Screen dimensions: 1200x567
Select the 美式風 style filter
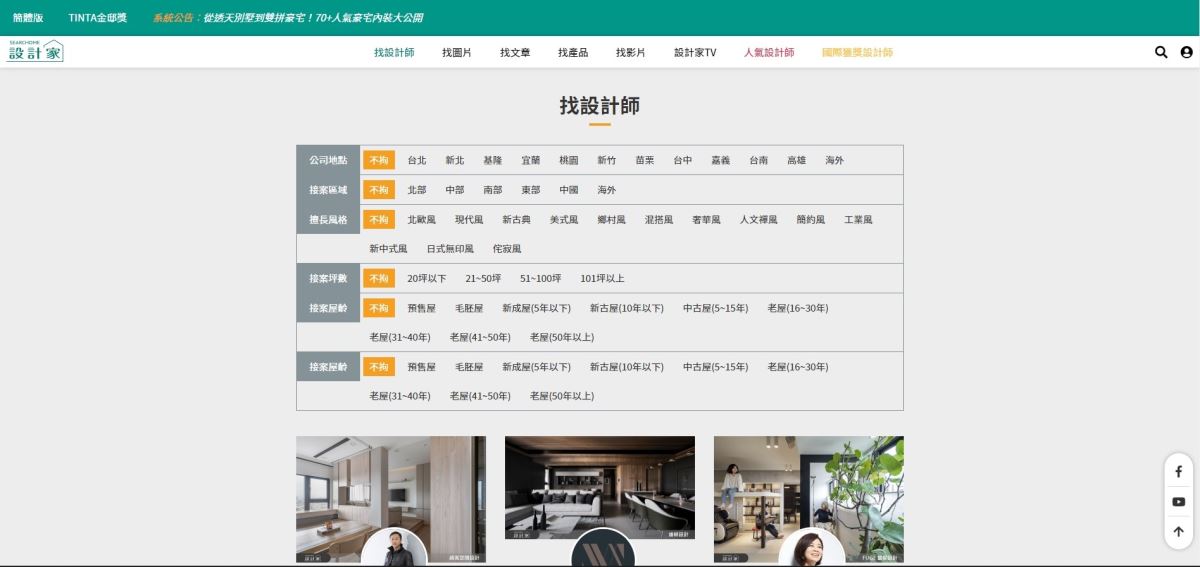coord(564,219)
